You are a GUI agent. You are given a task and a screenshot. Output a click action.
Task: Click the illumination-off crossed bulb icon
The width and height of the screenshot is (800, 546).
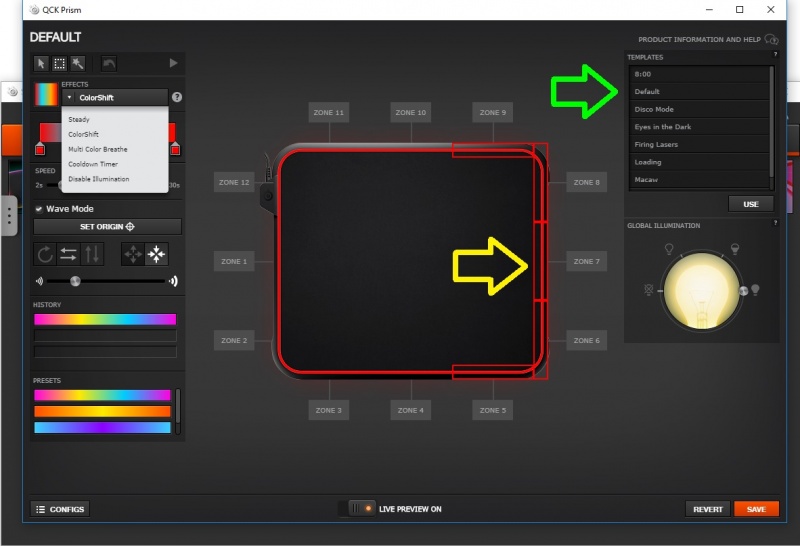[x=648, y=290]
